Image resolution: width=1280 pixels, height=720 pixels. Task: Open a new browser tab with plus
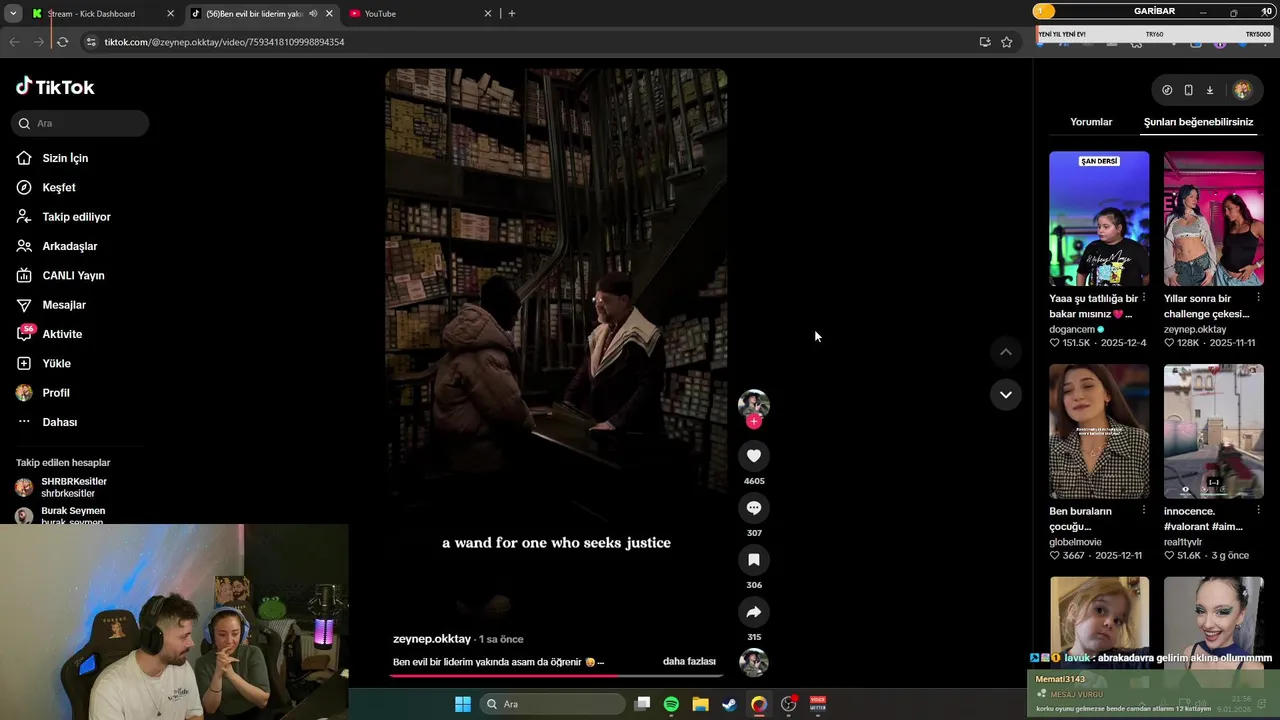tap(512, 14)
